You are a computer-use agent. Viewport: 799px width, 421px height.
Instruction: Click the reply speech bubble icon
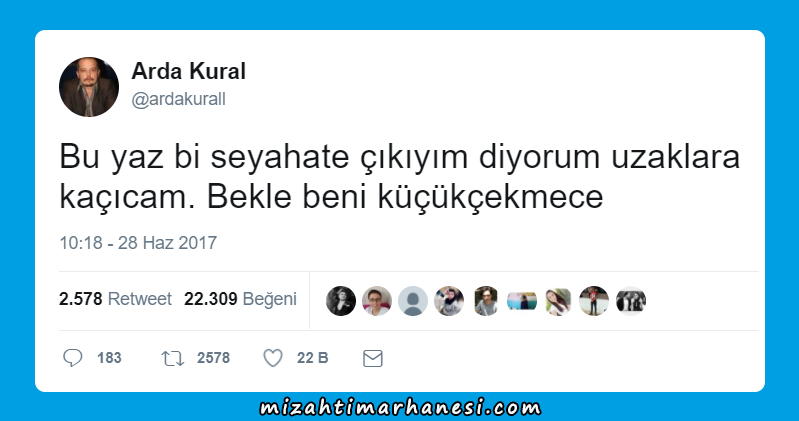coord(72,358)
